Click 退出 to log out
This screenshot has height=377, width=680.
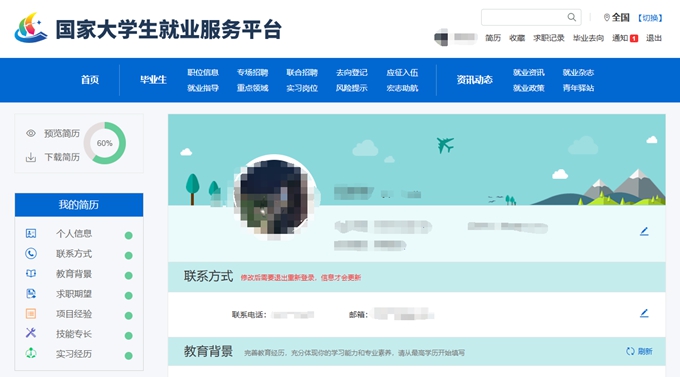(654, 38)
